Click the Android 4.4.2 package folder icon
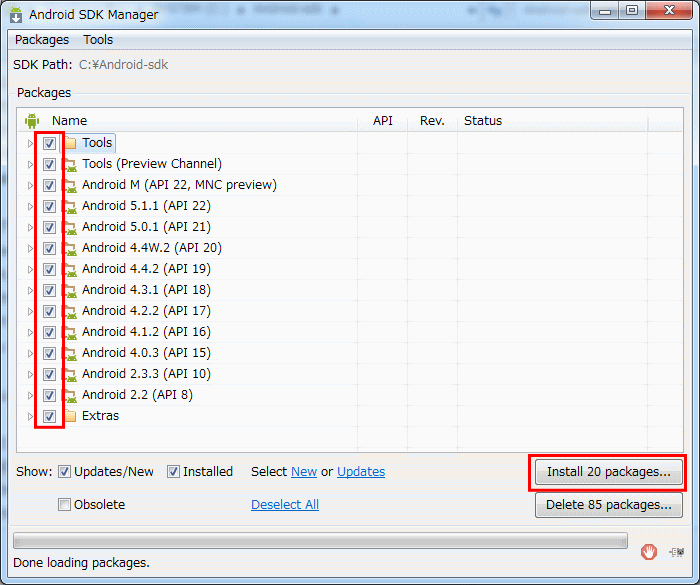The width and height of the screenshot is (700, 585). [x=71, y=269]
